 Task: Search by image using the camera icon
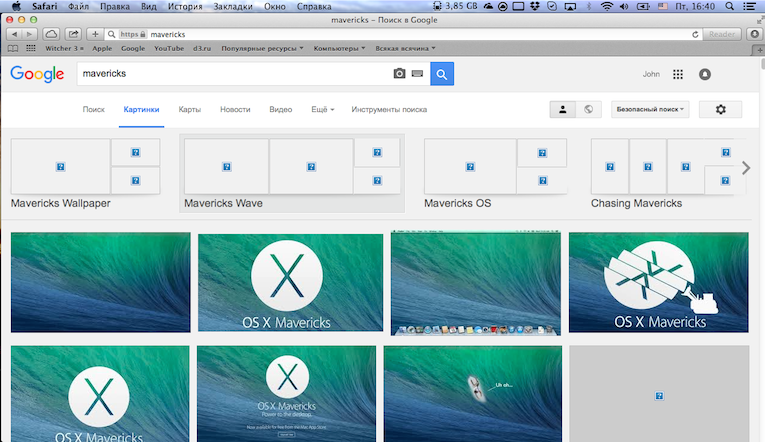click(399, 74)
